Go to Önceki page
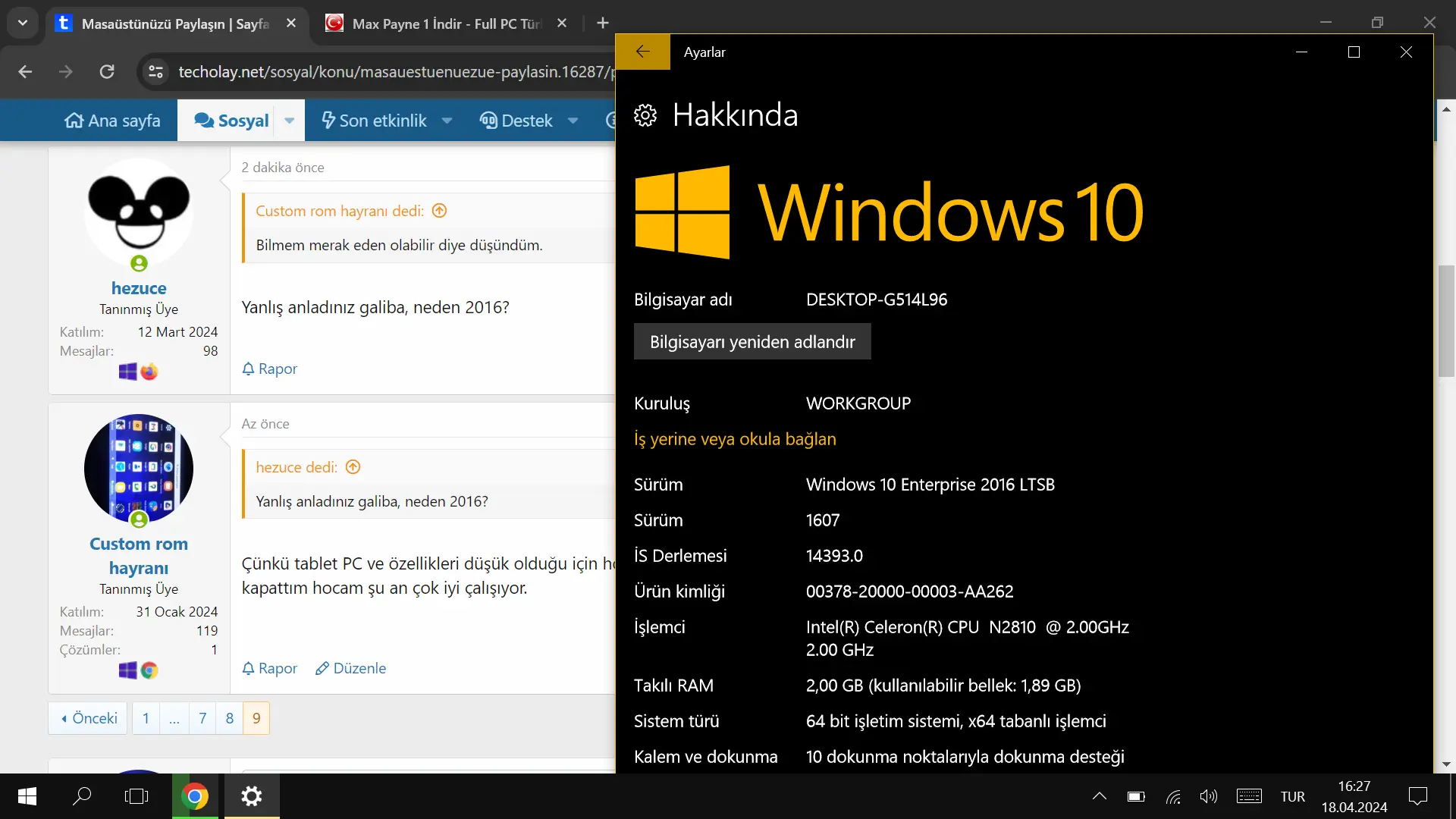 pyautogui.click(x=89, y=718)
